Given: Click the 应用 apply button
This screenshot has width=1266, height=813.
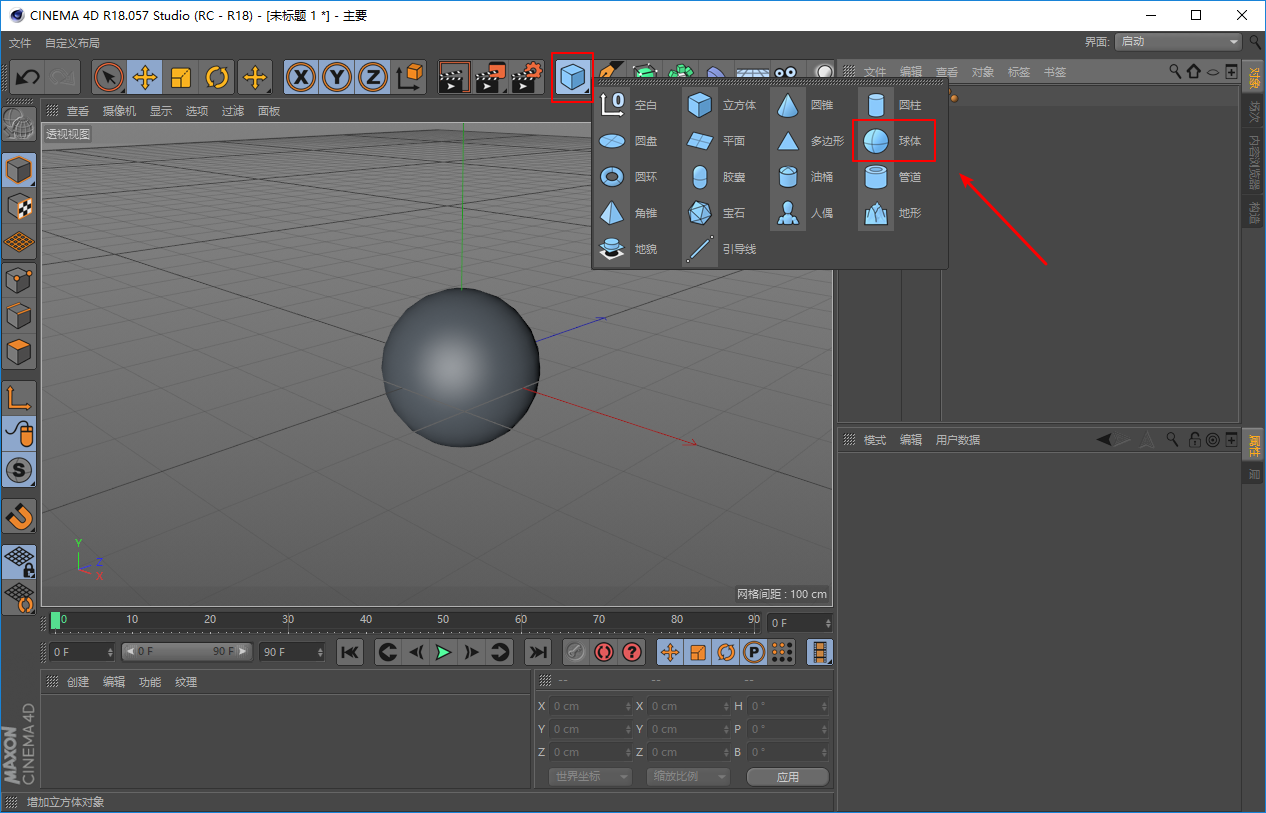Looking at the screenshot, I should tap(787, 776).
